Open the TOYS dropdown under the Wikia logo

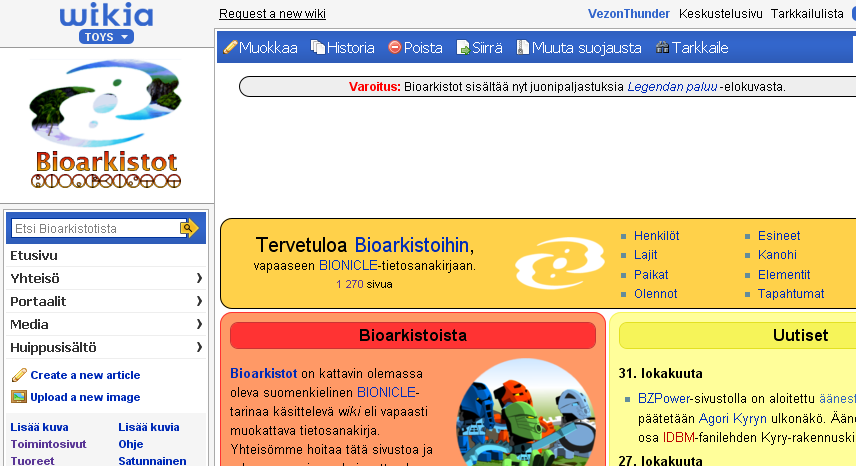106,37
